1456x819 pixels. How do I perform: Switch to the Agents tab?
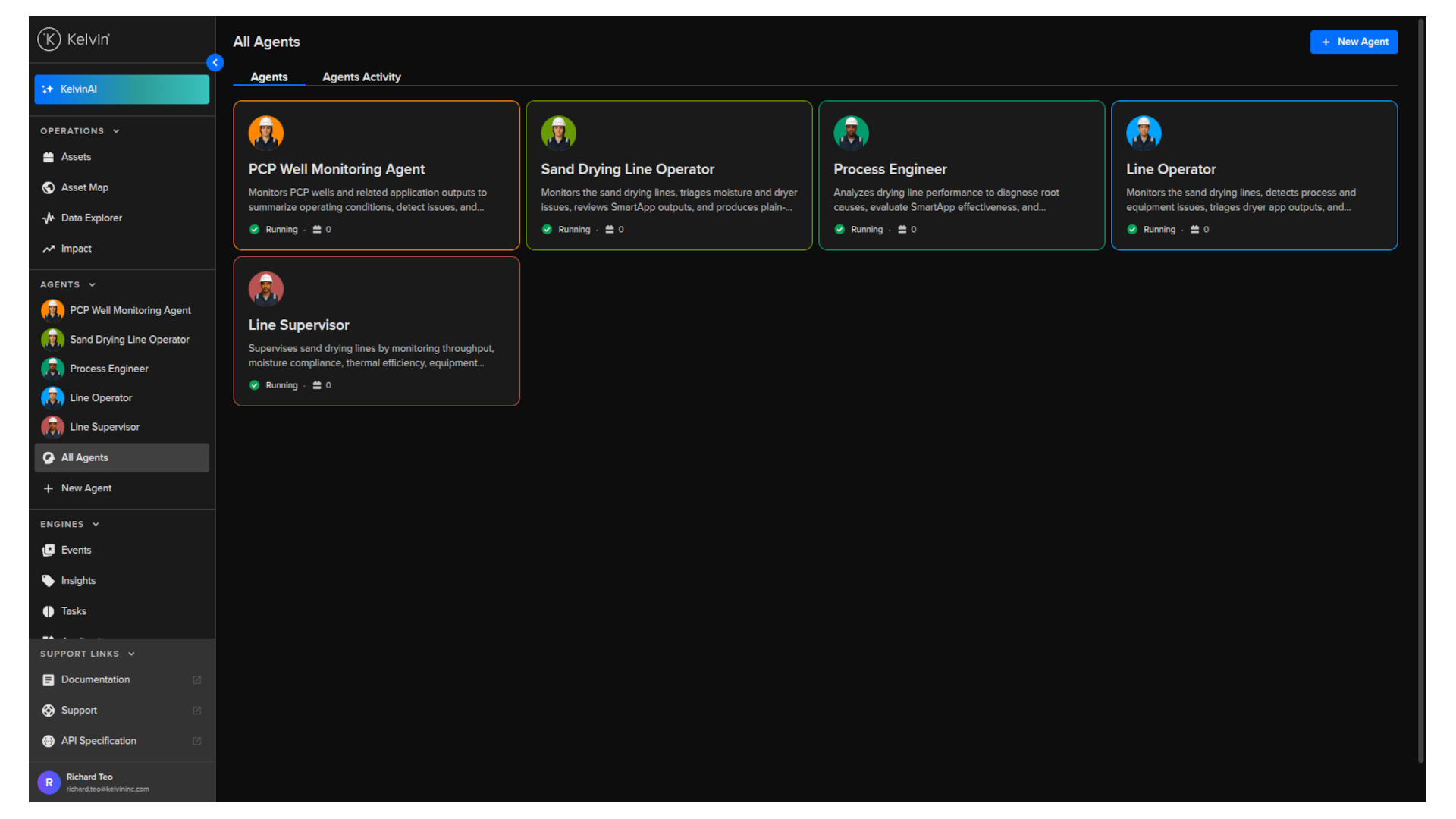click(269, 77)
